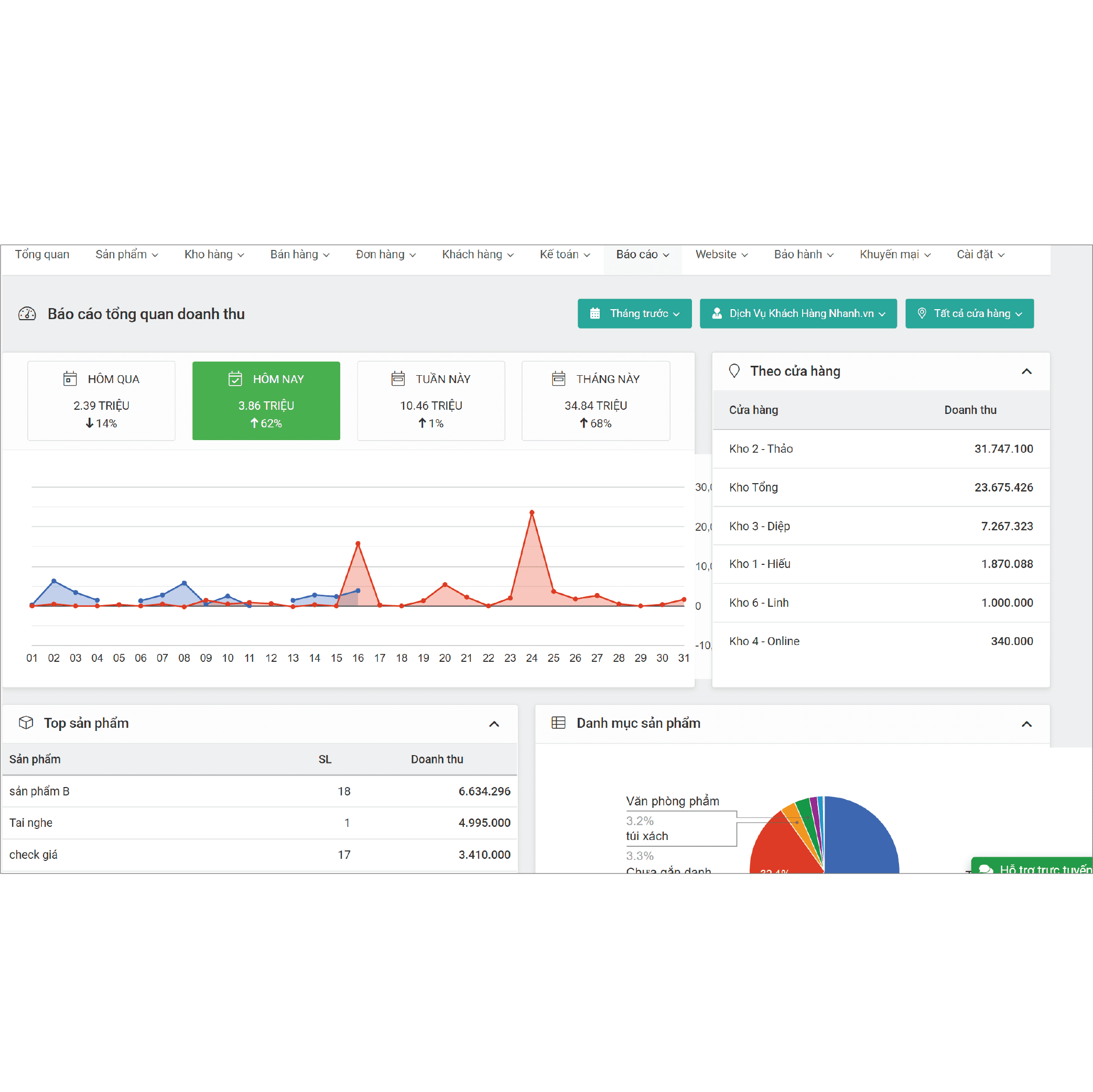Click the dashboard gauge icon beside report title
The width and height of the screenshot is (1093, 1092).
click(x=27, y=314)
